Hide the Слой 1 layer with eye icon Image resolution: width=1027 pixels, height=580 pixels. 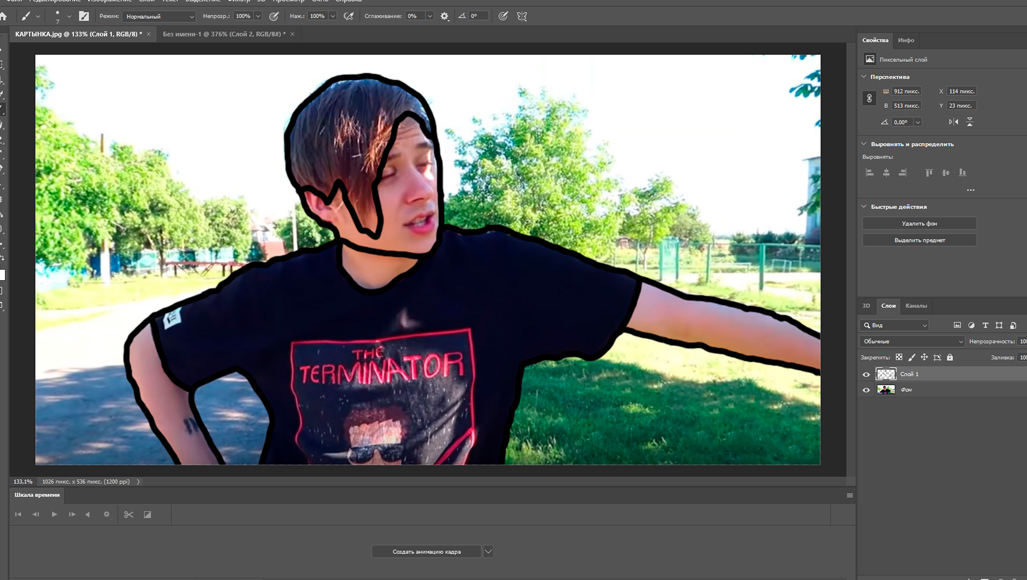(x=866, y=375)
